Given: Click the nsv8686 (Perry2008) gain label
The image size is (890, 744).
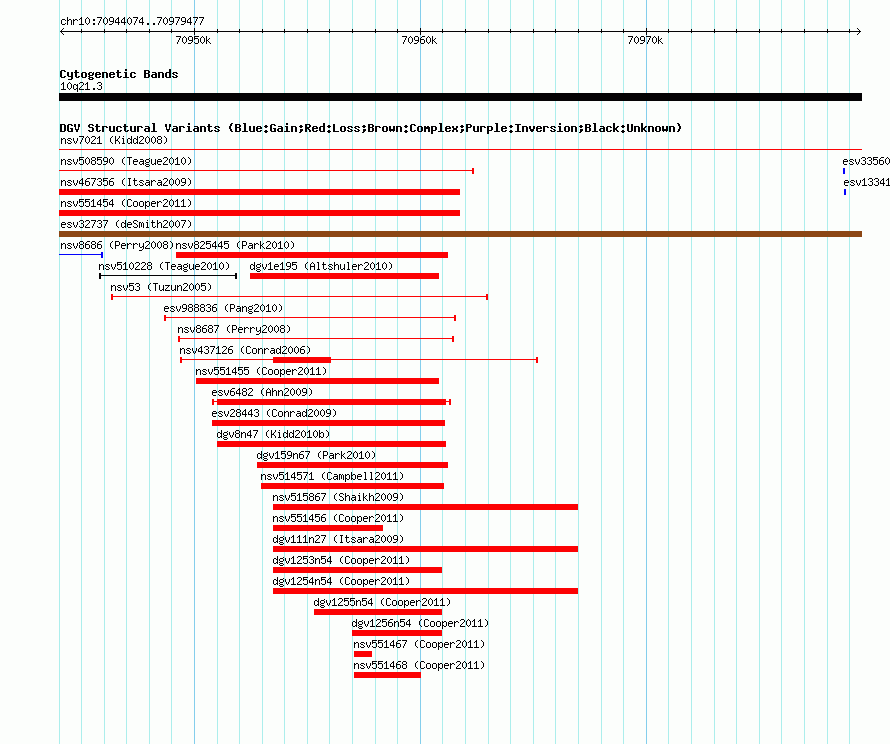Looking at the screenshot, I should [x=117, y=245].
